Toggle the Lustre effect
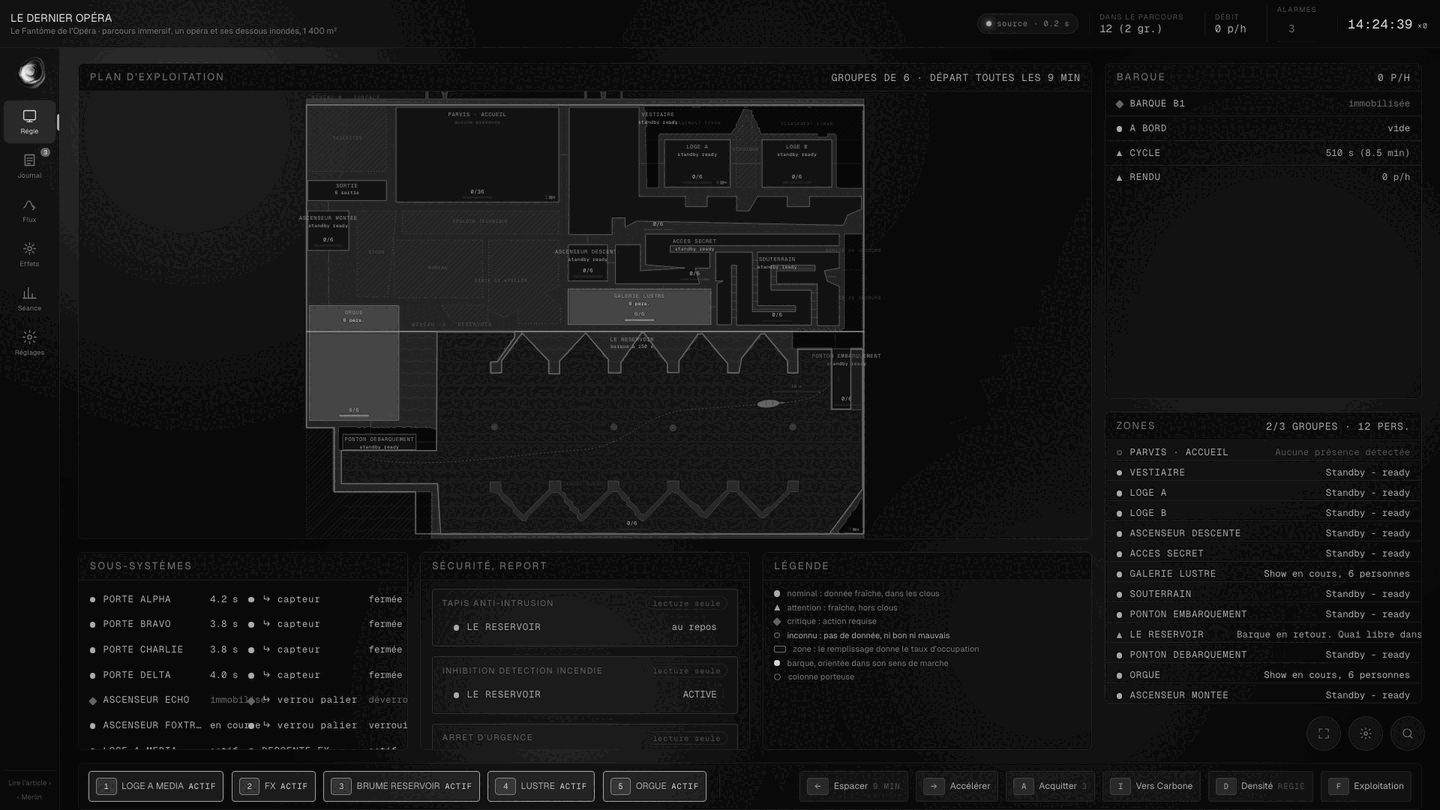The height and width of the screenshot is (810, 1440). tap(541, 786)
